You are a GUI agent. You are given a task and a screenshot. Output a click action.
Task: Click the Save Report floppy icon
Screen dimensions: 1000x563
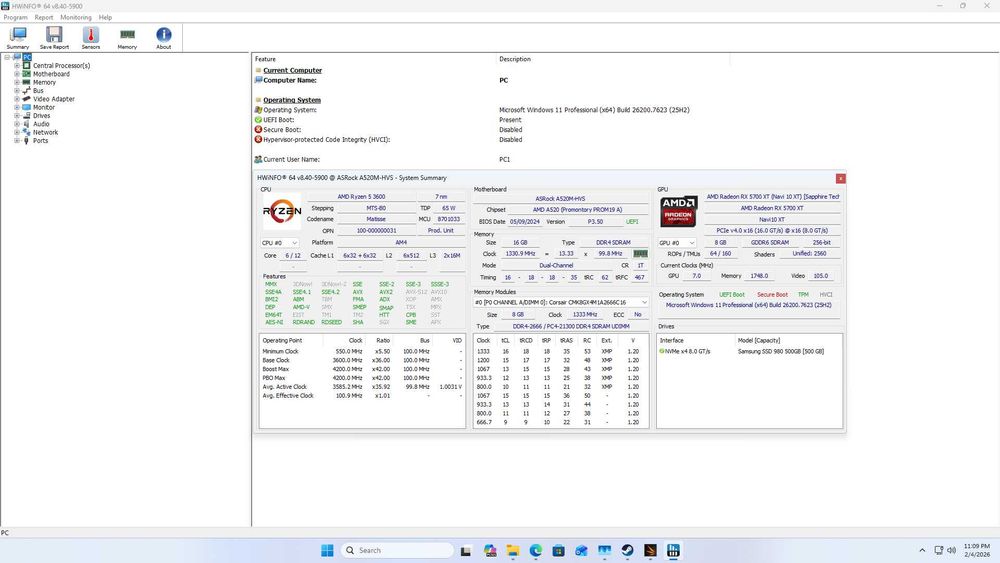coord(54,34)
